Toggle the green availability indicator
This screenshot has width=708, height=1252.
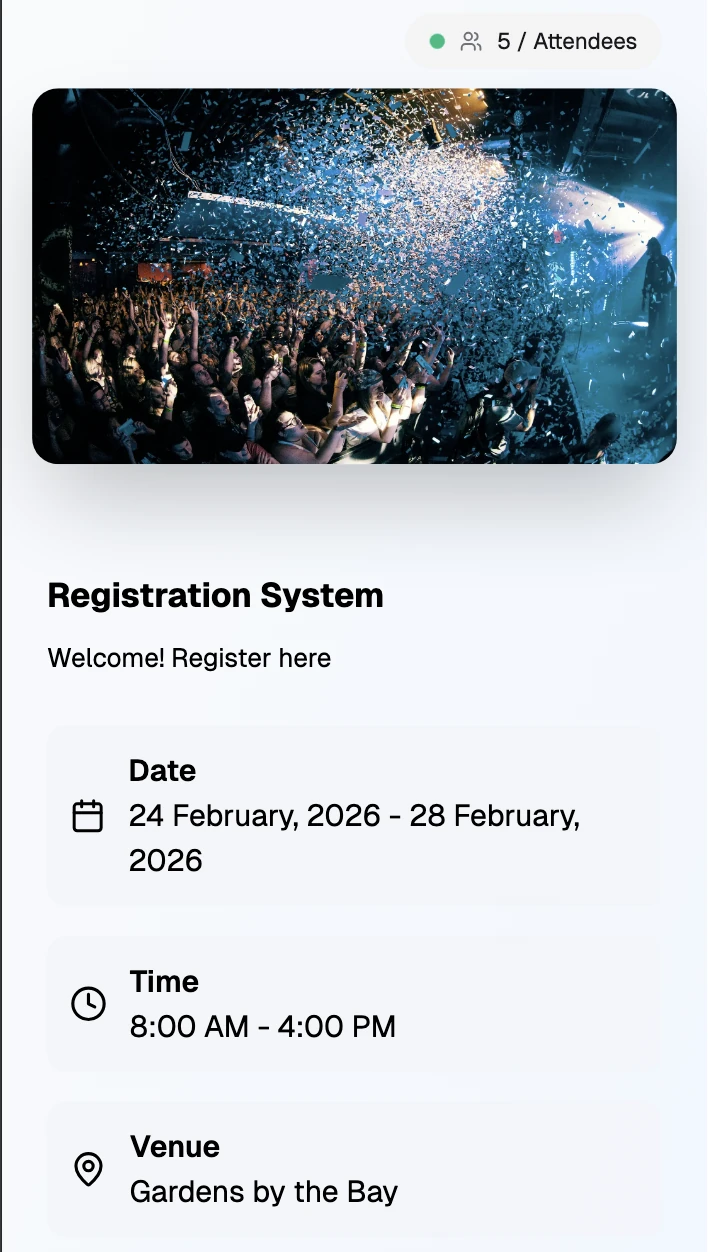coord(438,41)
